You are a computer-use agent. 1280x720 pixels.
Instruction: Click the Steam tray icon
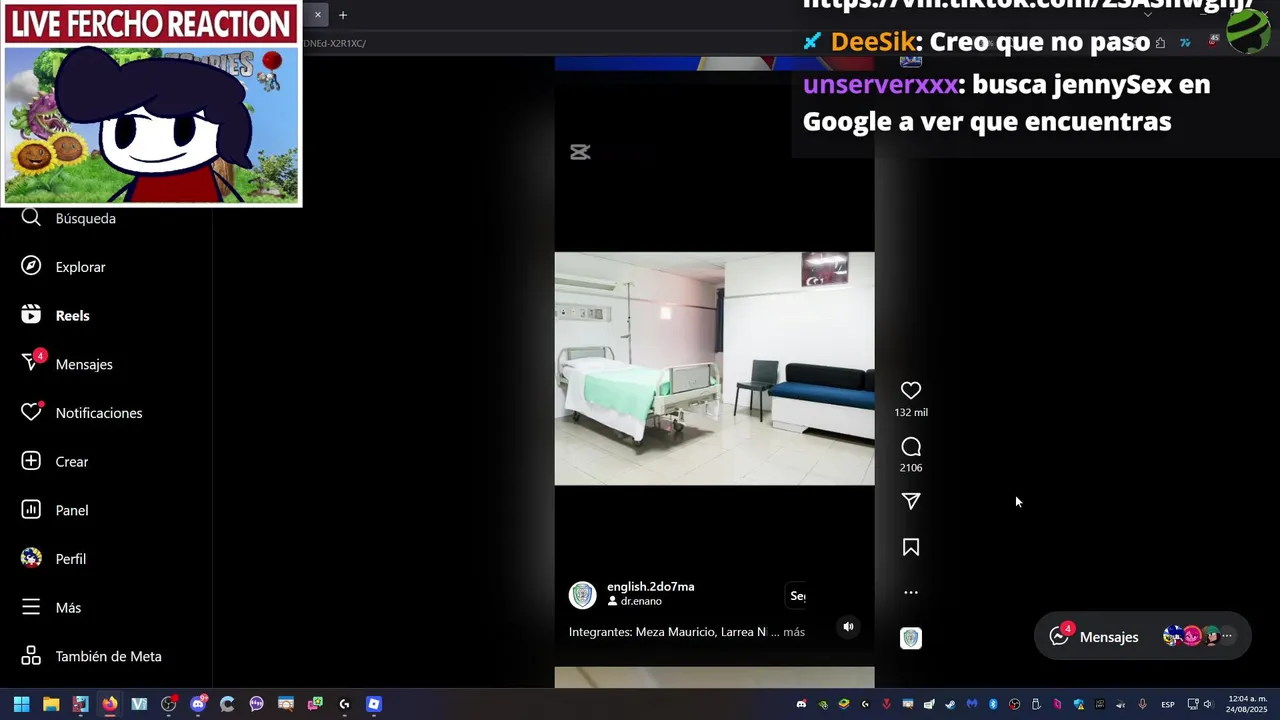[950, 704]
